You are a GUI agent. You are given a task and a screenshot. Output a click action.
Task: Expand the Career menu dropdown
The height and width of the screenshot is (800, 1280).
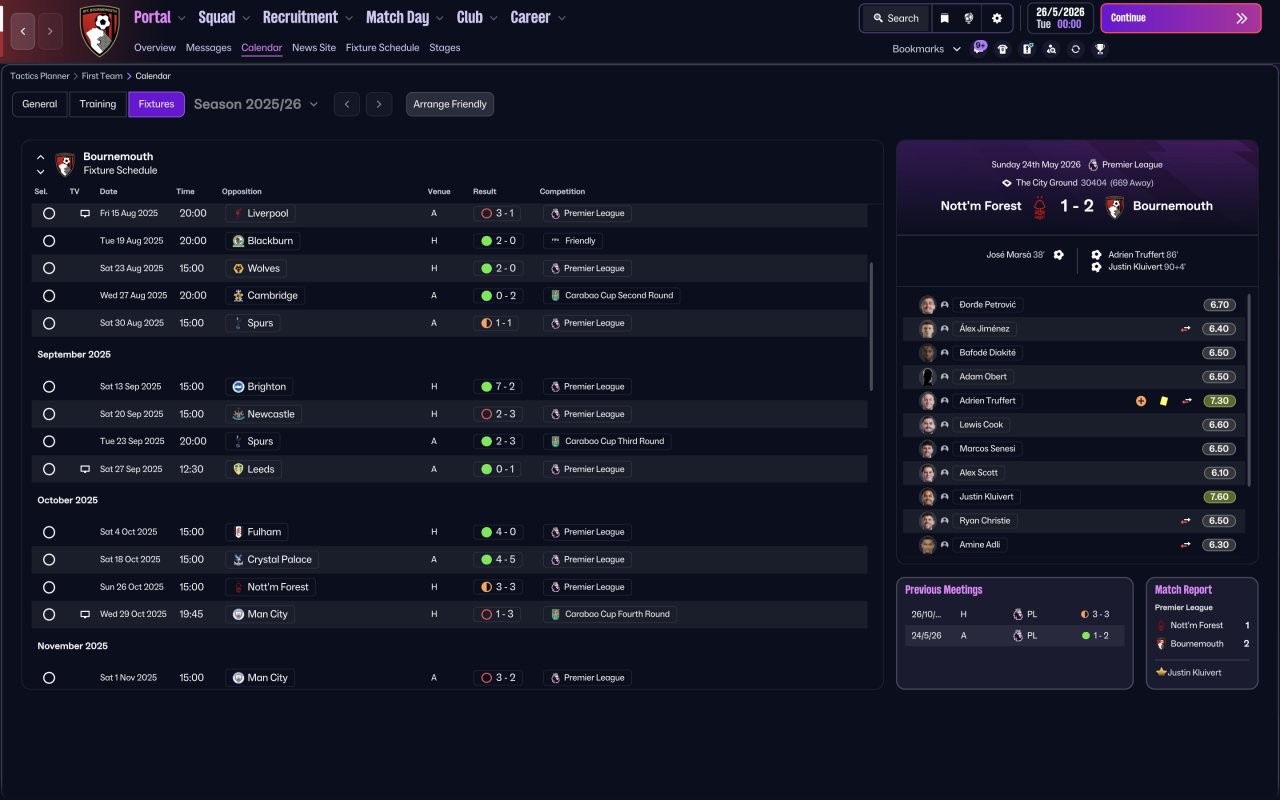[x=561, y=18]
